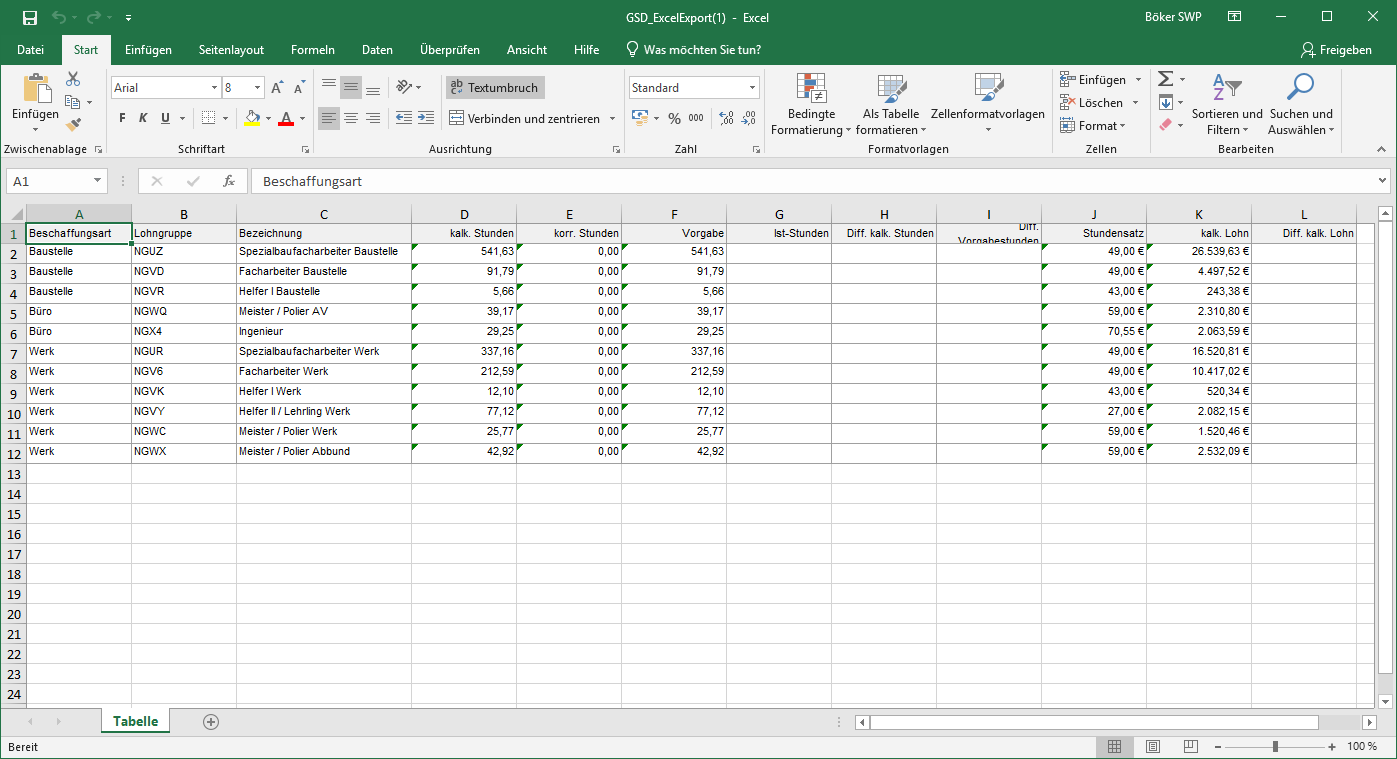
Task: Apply percent number format
Action: pyautogui.click(x=674, y=118)
